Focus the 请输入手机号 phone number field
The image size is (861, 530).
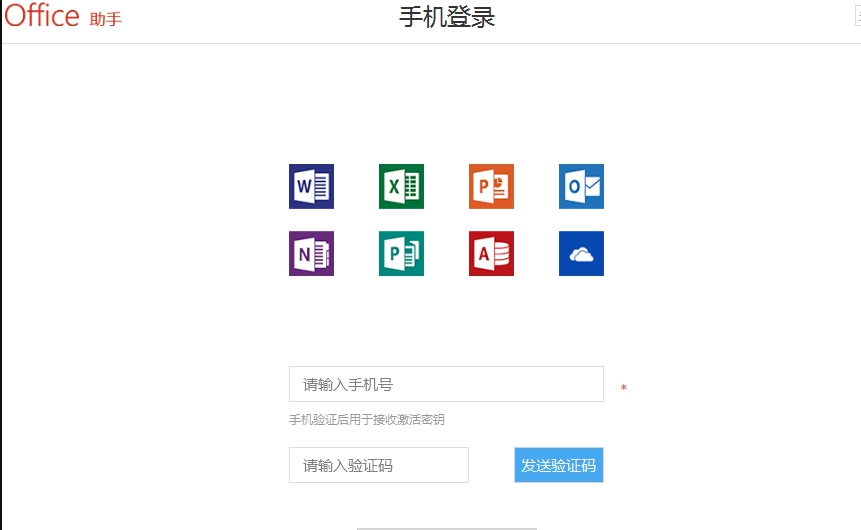tap(446, 384)
